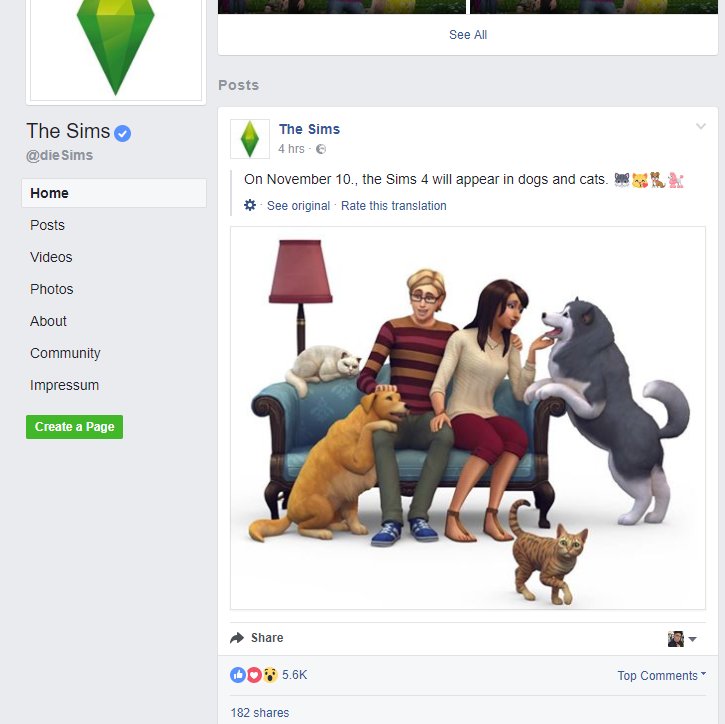Click See original translation link
Screen dimensions: 725x724
[x=298, y=206]
